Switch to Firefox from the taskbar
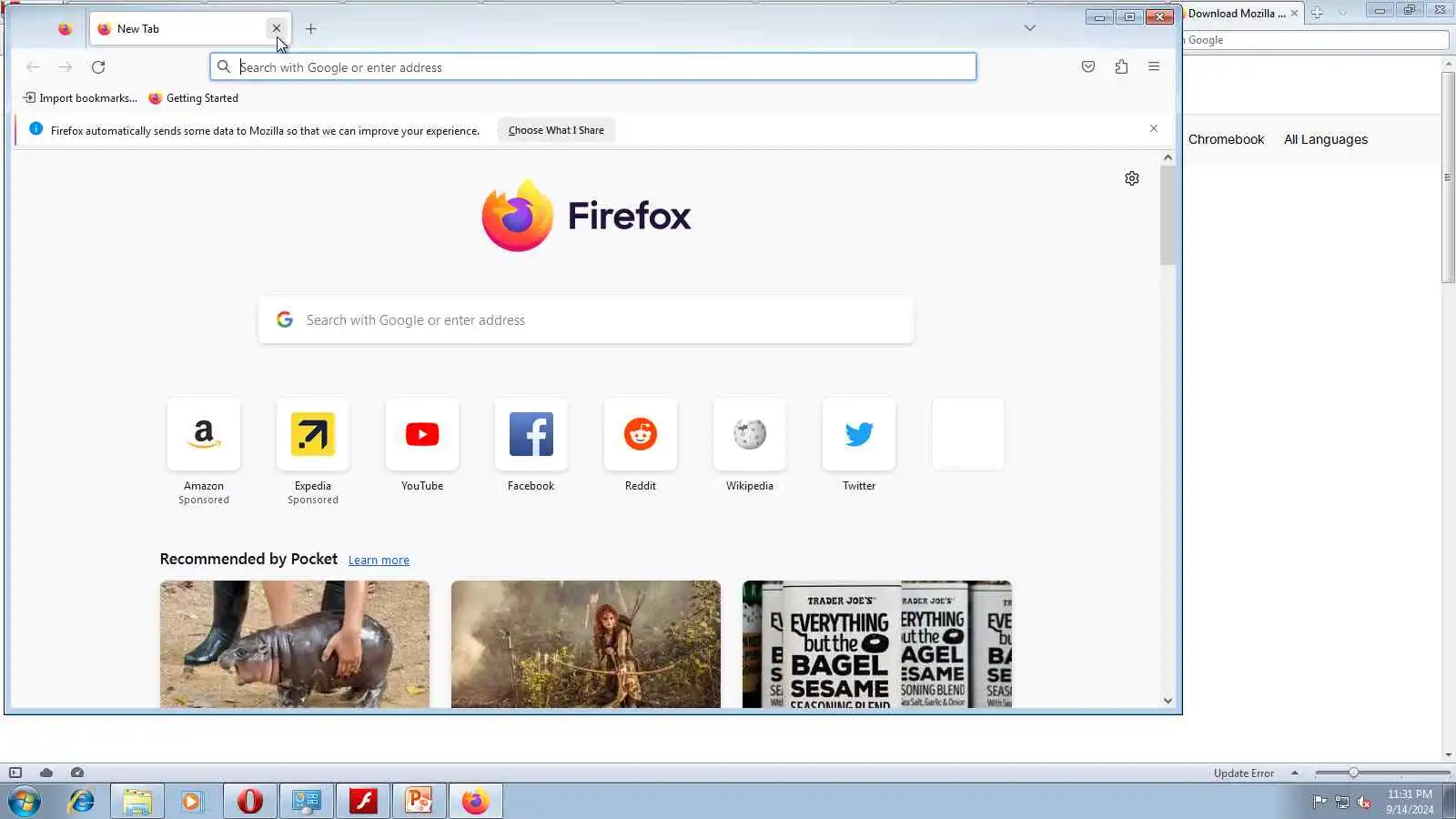 pos(475,802)
